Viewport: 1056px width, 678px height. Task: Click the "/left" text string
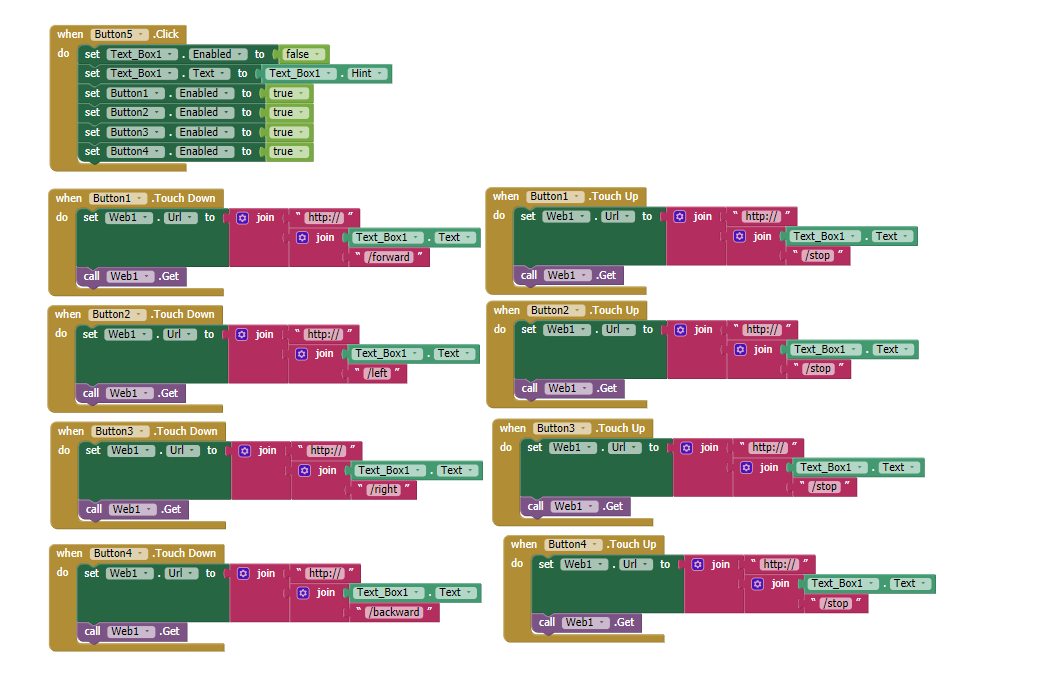(x=378, y=373)
